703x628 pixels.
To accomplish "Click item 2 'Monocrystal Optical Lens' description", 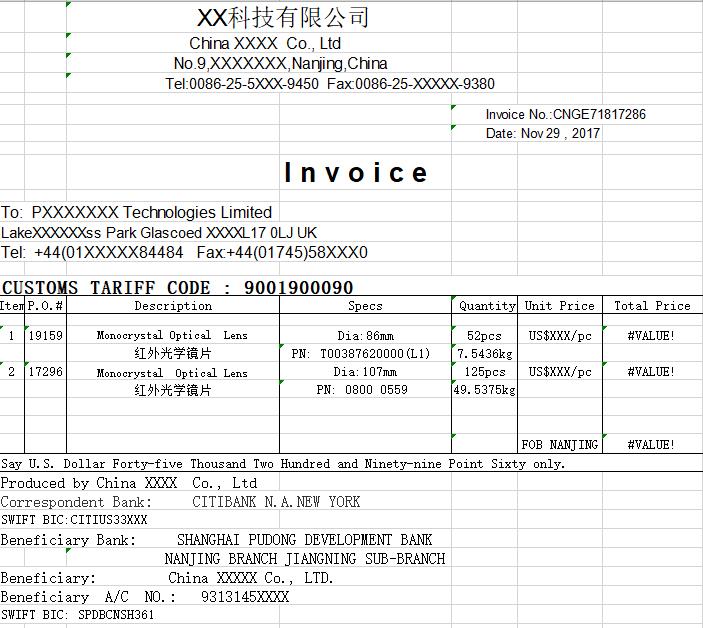I will pos(172,373).
